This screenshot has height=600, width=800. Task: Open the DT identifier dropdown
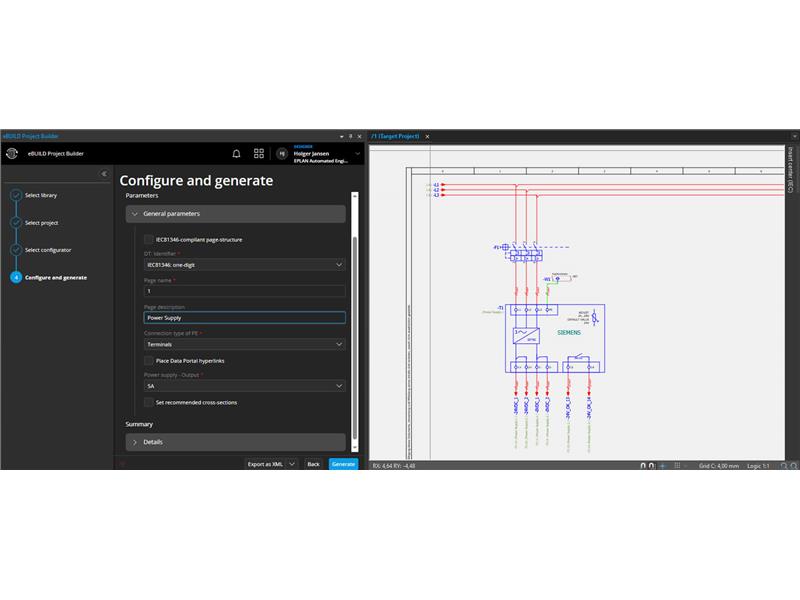244,265
